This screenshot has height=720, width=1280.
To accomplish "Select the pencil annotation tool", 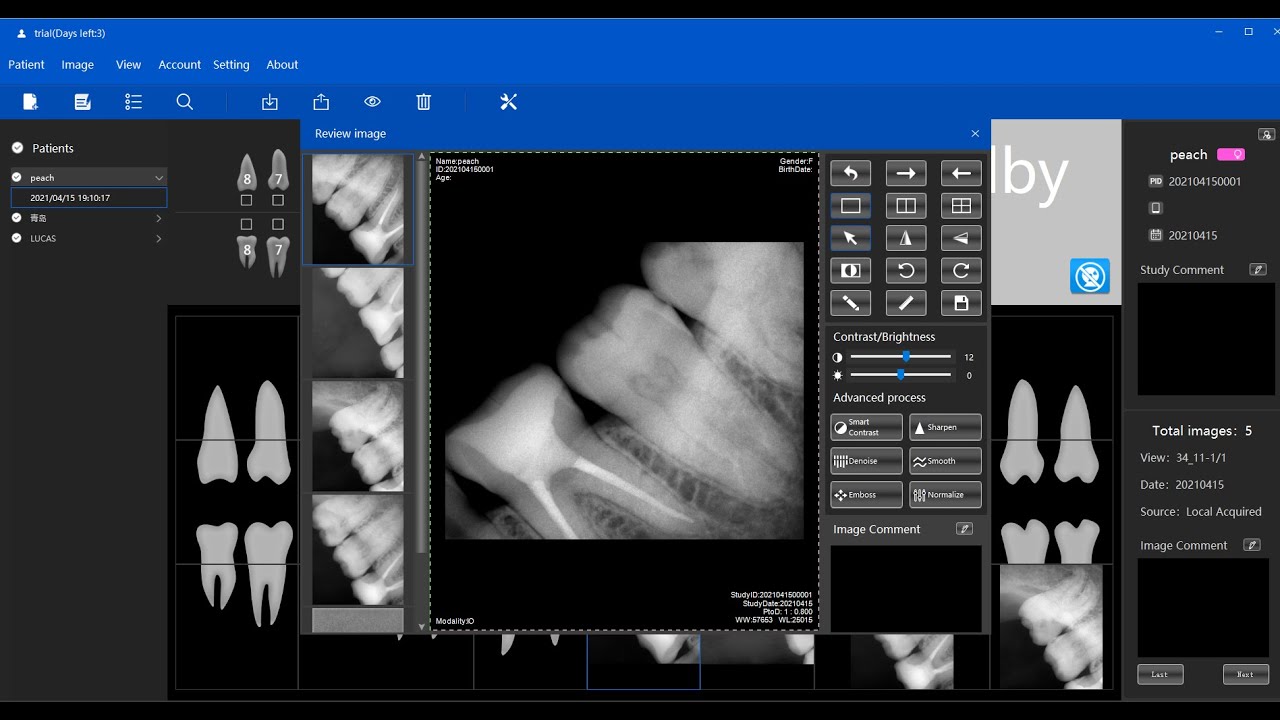I will (850, 302).
